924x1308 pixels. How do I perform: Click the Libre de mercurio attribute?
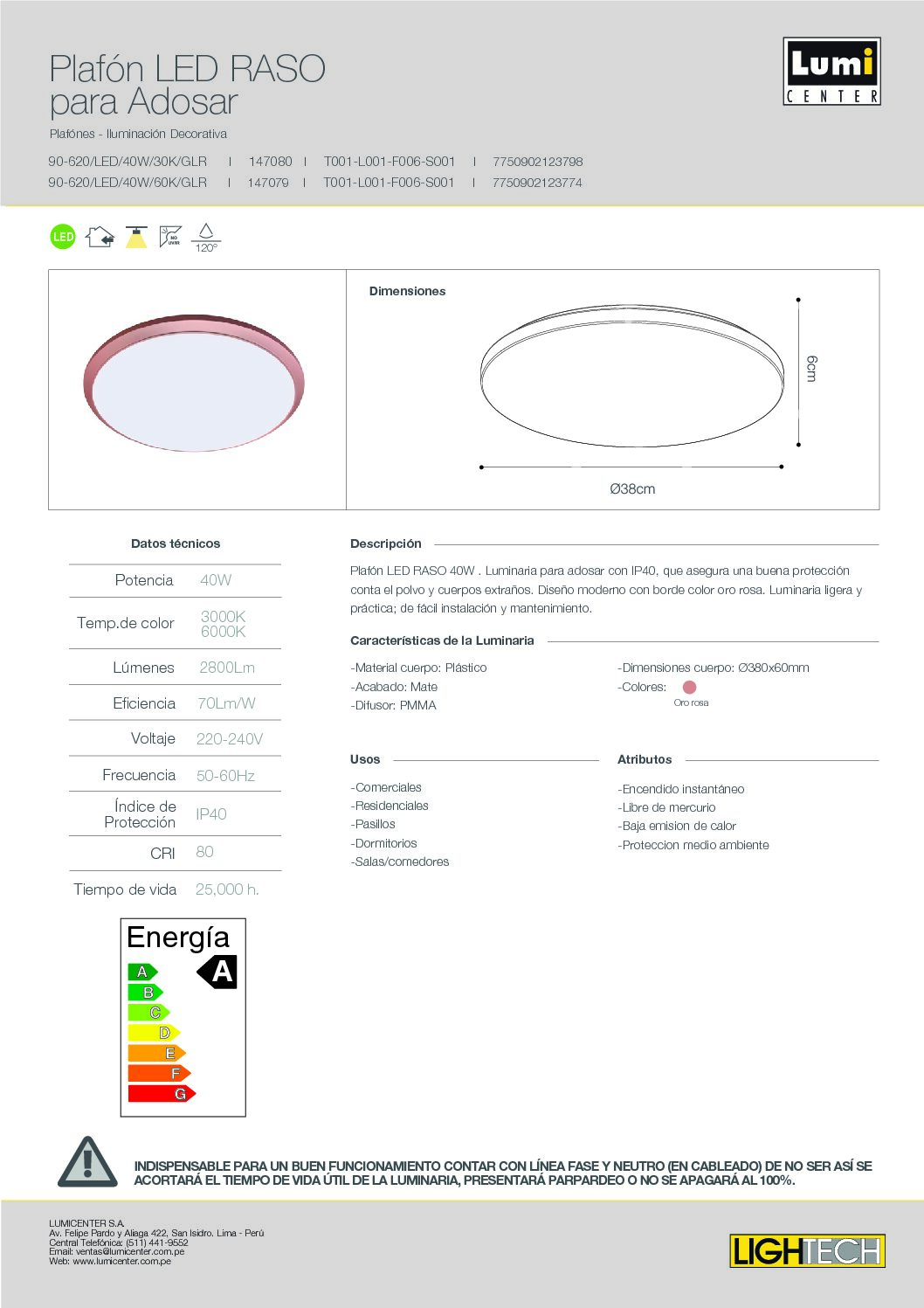[x=667, y=807]
